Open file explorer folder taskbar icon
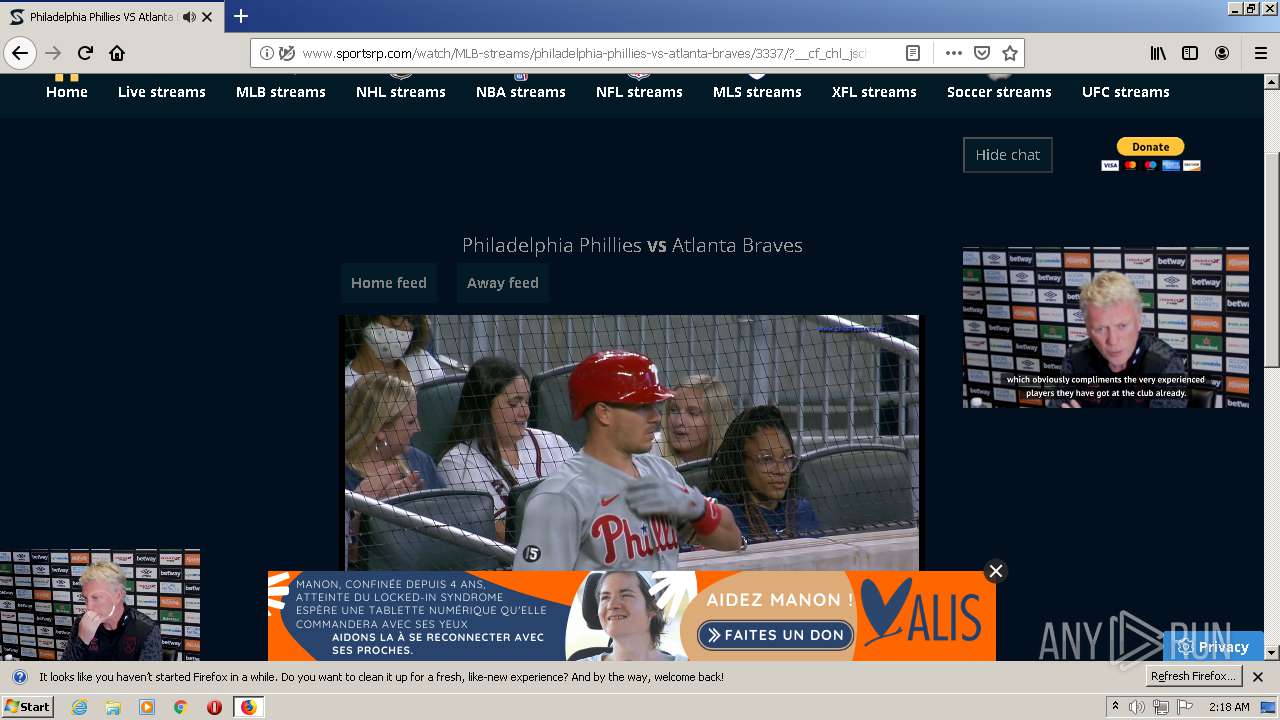Screen dimensions: 1280x720 point(113,707)
